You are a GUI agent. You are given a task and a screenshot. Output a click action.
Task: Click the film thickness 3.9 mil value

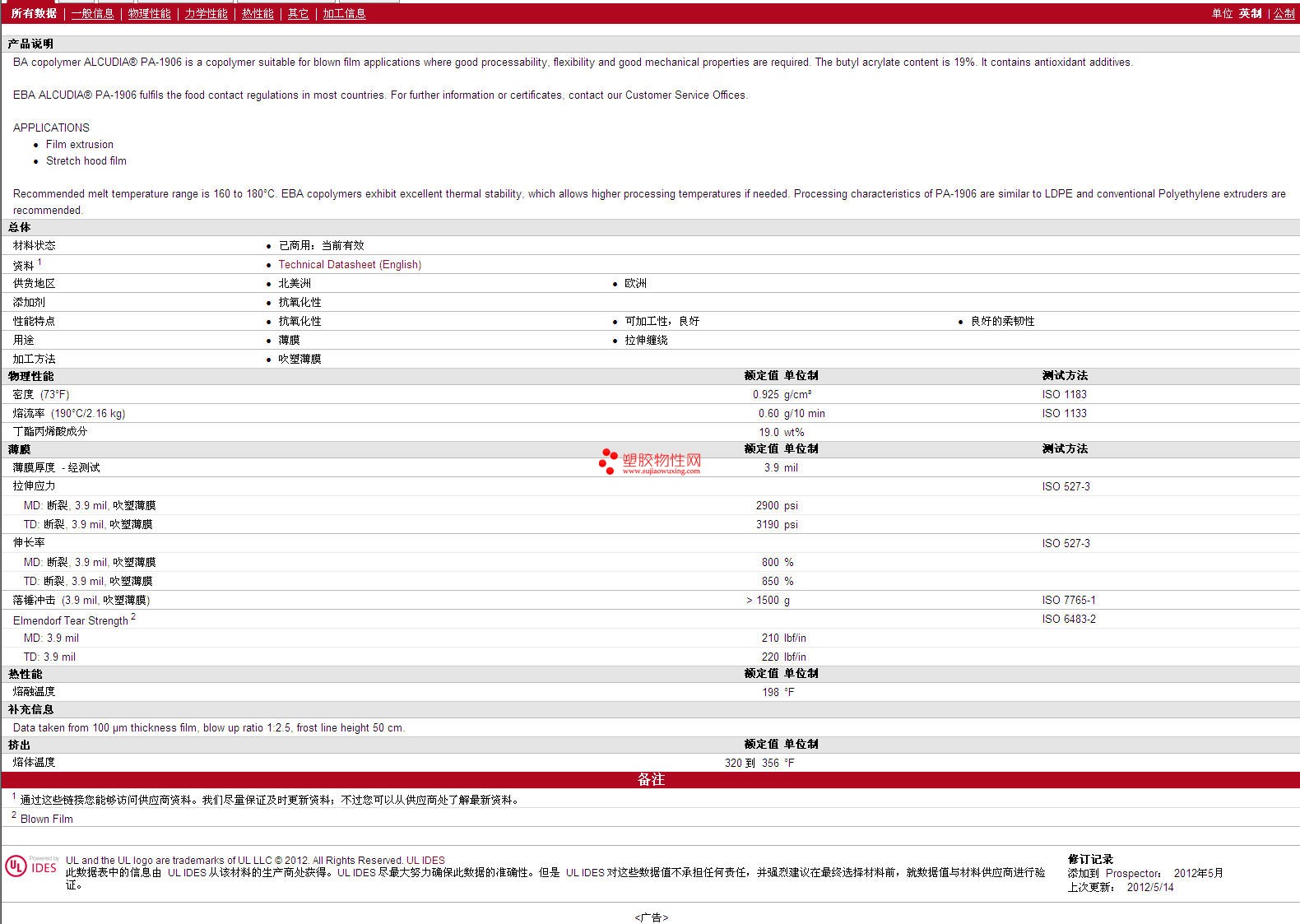point(781,468)
